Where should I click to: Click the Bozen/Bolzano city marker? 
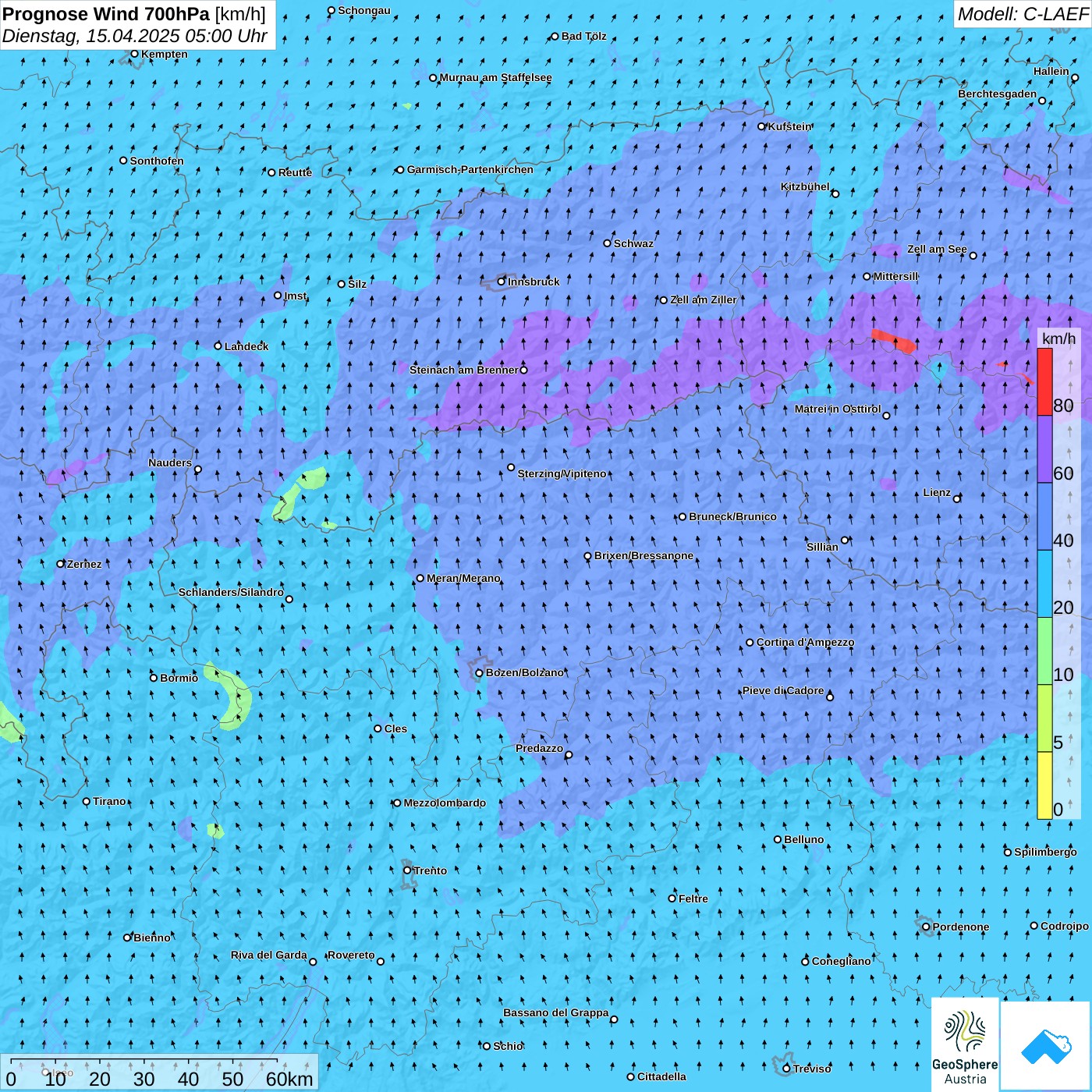point(480,673)
